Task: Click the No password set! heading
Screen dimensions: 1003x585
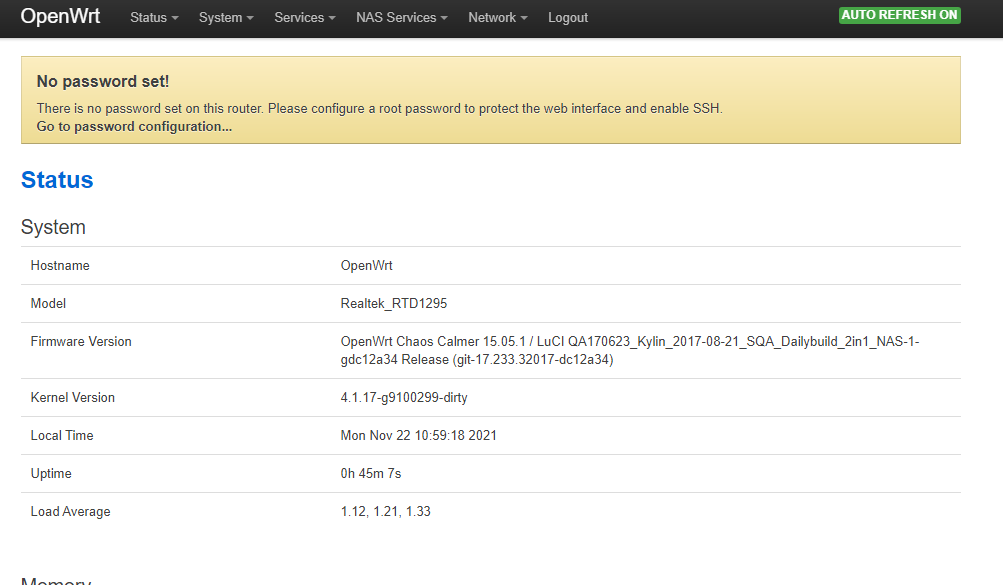Action: 103,81
